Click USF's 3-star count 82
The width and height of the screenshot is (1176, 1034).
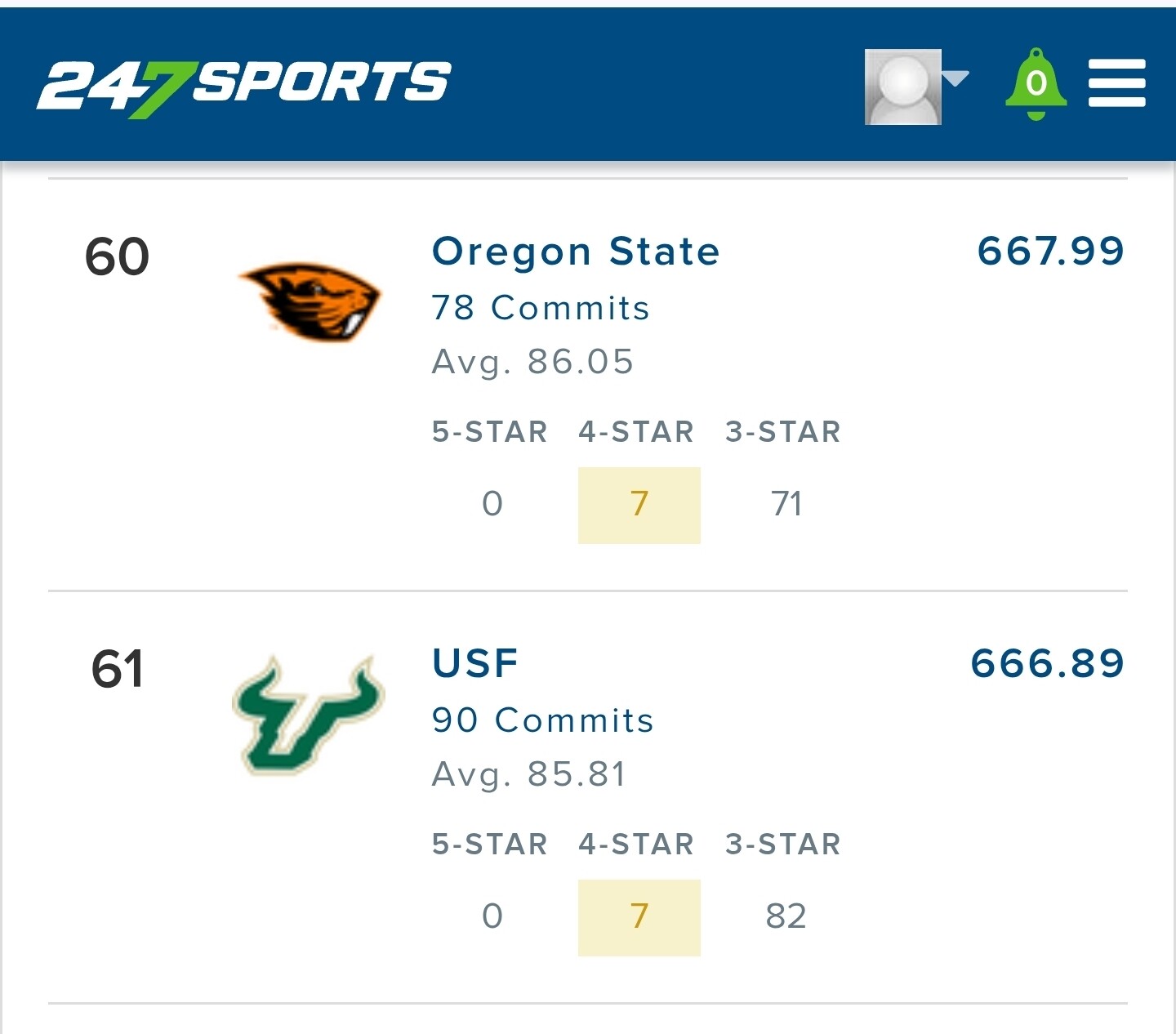786,916
